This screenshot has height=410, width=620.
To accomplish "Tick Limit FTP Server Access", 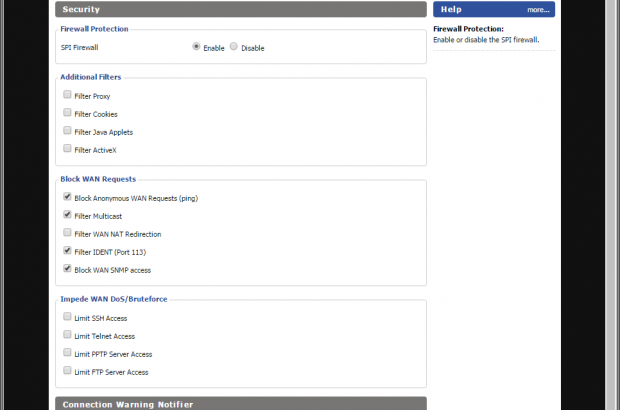I will 67,371.
